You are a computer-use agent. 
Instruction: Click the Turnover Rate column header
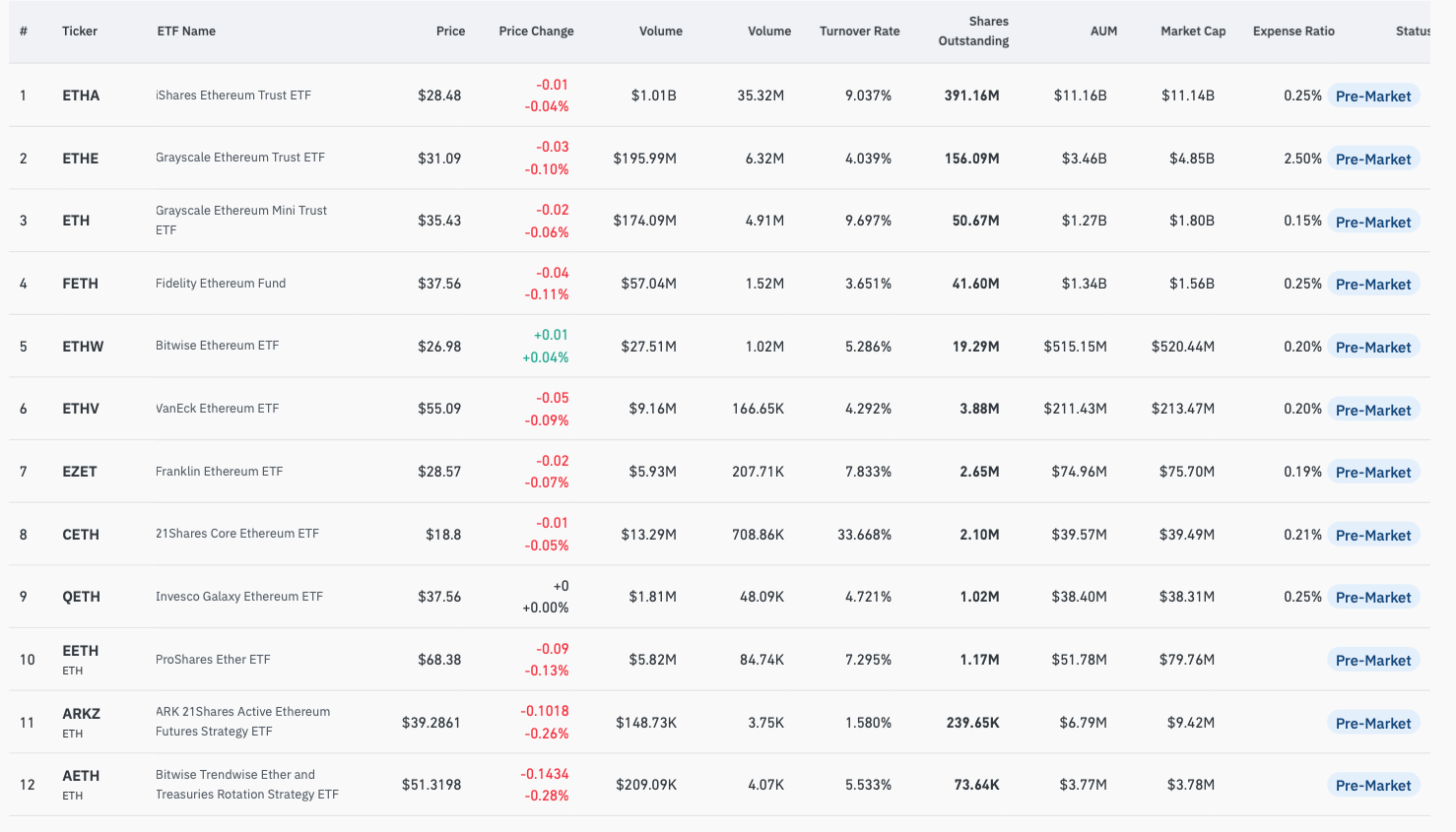[x=859, y=32]
